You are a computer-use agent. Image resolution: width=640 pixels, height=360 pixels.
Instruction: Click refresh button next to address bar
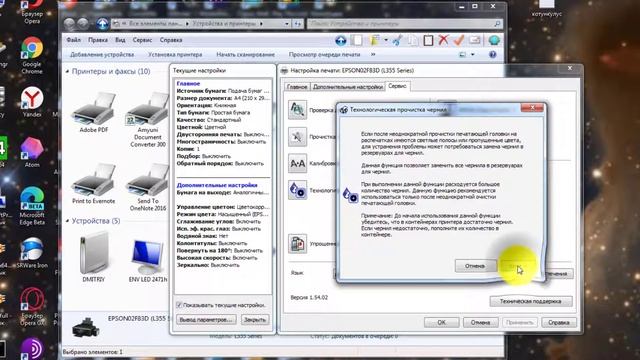tap(298, 24)
